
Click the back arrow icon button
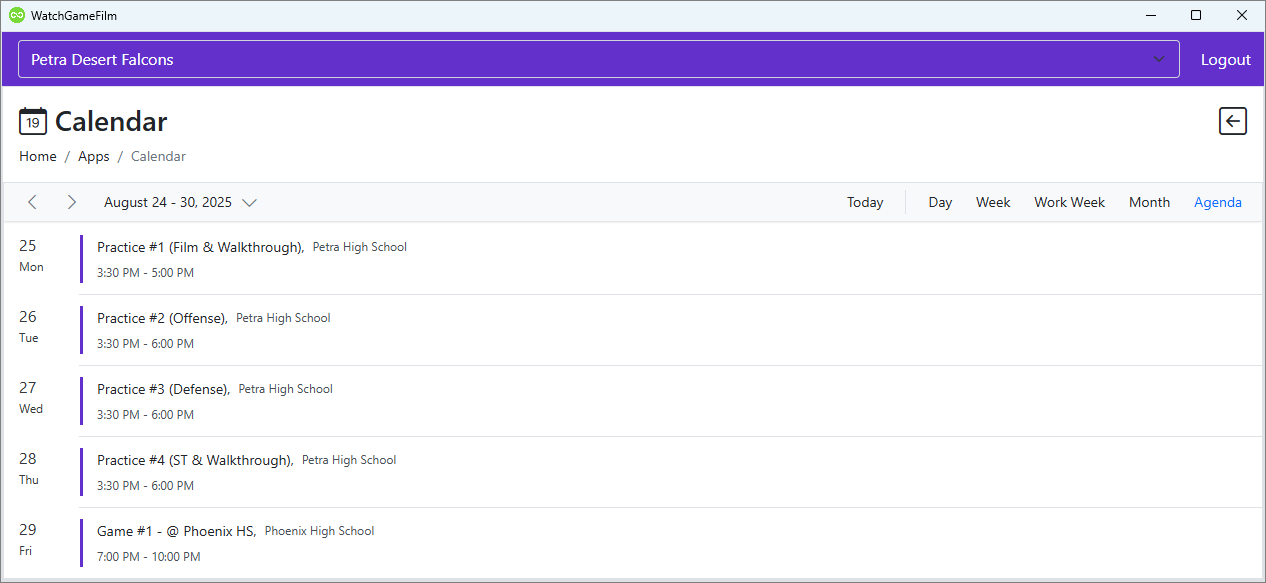click(x=1232, y=121)
